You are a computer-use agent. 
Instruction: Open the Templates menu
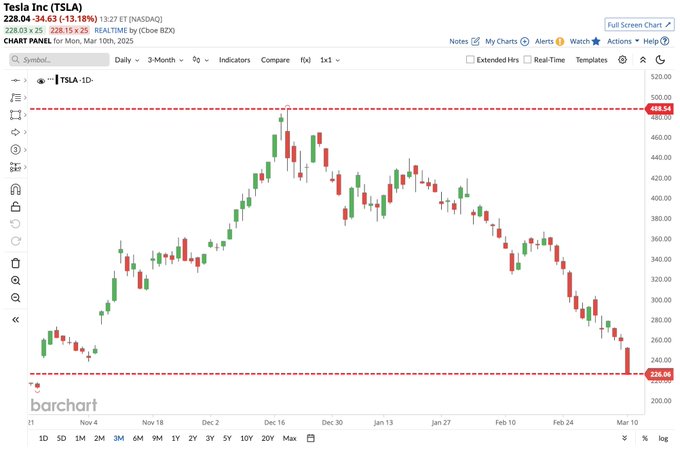(592, 60)
